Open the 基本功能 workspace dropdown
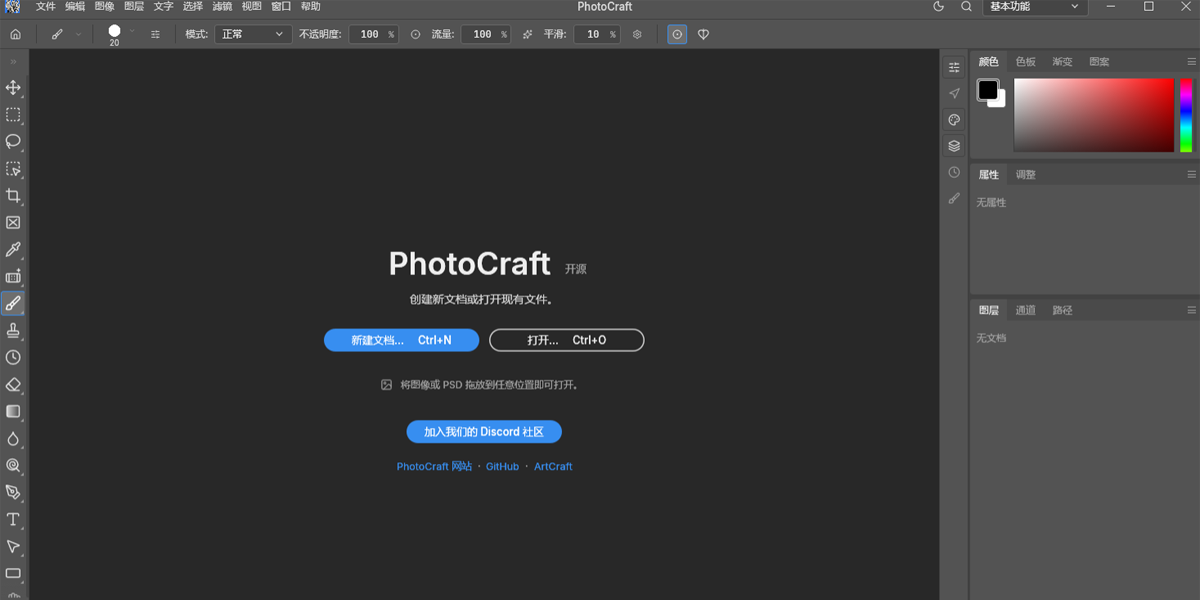The image size is (1200, 600). click(1035, 6)
